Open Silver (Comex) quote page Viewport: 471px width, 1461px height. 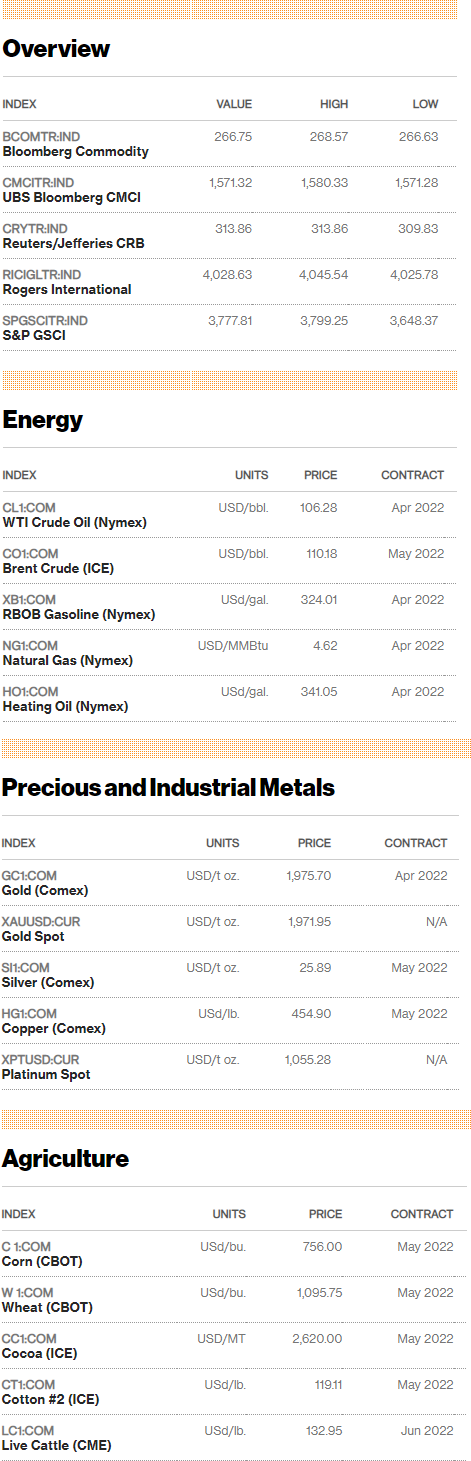[49, 975]
